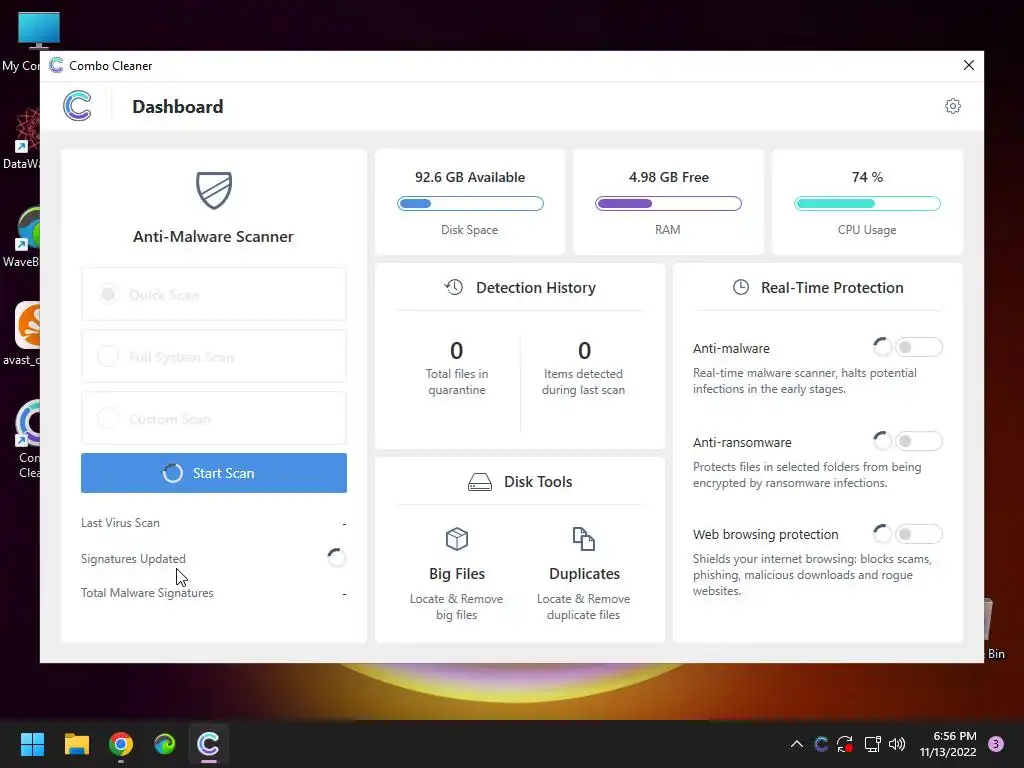The height and width of the screenshot is (768, 1024).
Task: Click the Real-Time Protection clock icon
Action: (x=741, y=287)
